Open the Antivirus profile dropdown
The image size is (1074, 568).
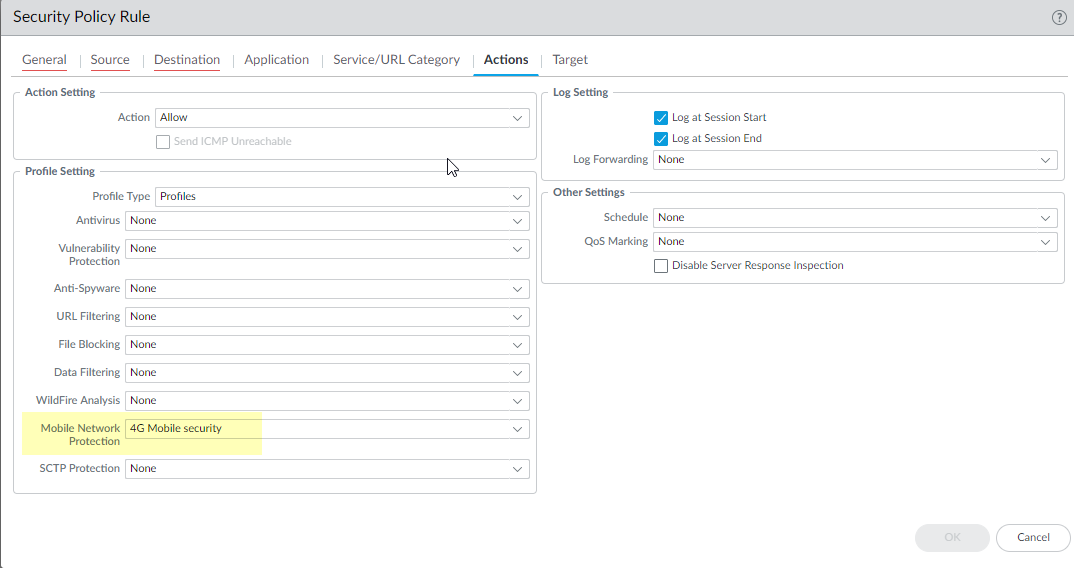326,221
